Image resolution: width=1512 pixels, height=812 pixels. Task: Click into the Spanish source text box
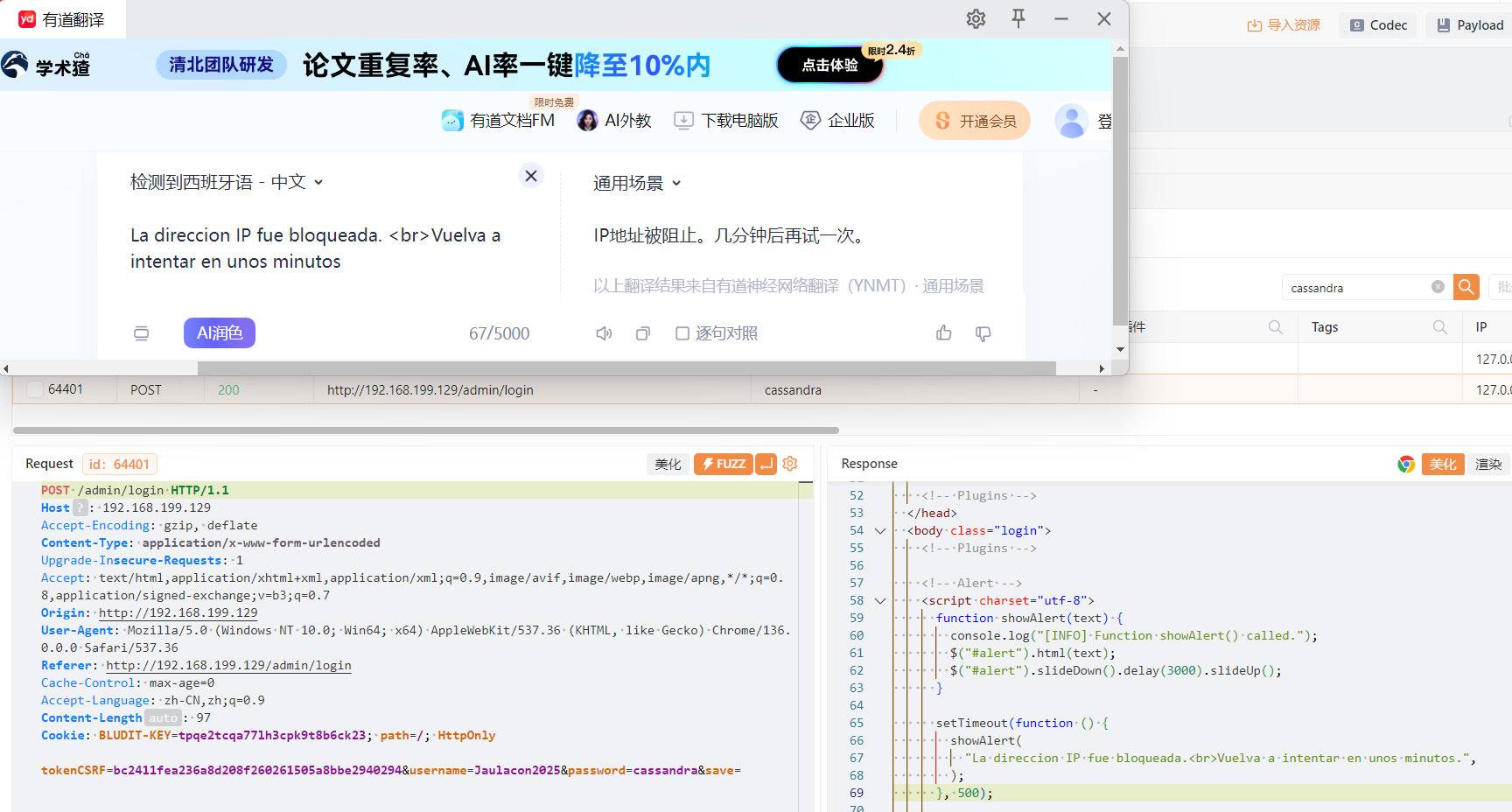[316, 248]
